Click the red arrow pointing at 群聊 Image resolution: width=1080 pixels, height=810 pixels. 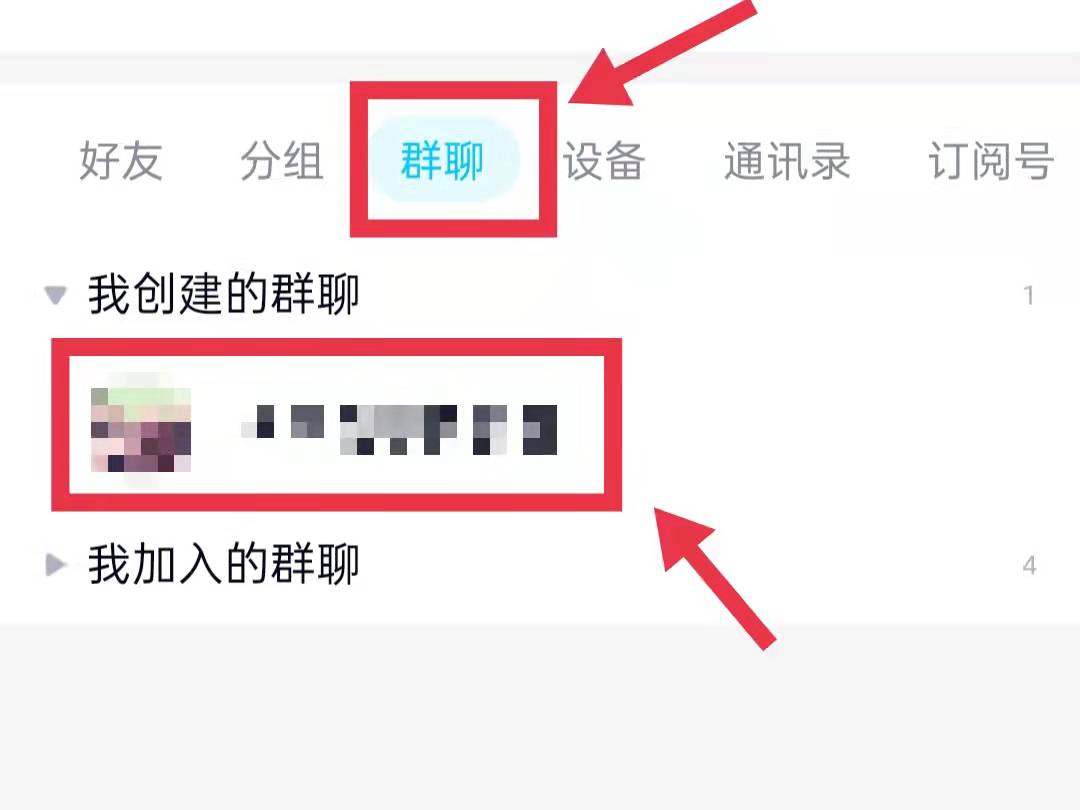point(661,54)
